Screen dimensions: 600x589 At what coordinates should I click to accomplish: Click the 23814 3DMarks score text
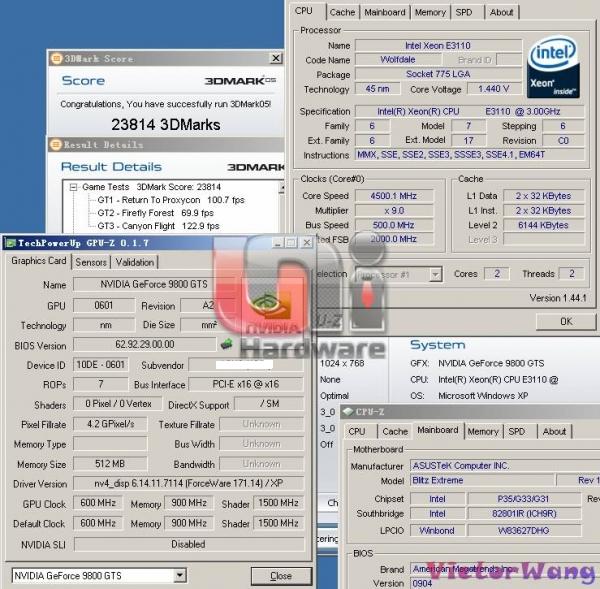coord(166,125)
